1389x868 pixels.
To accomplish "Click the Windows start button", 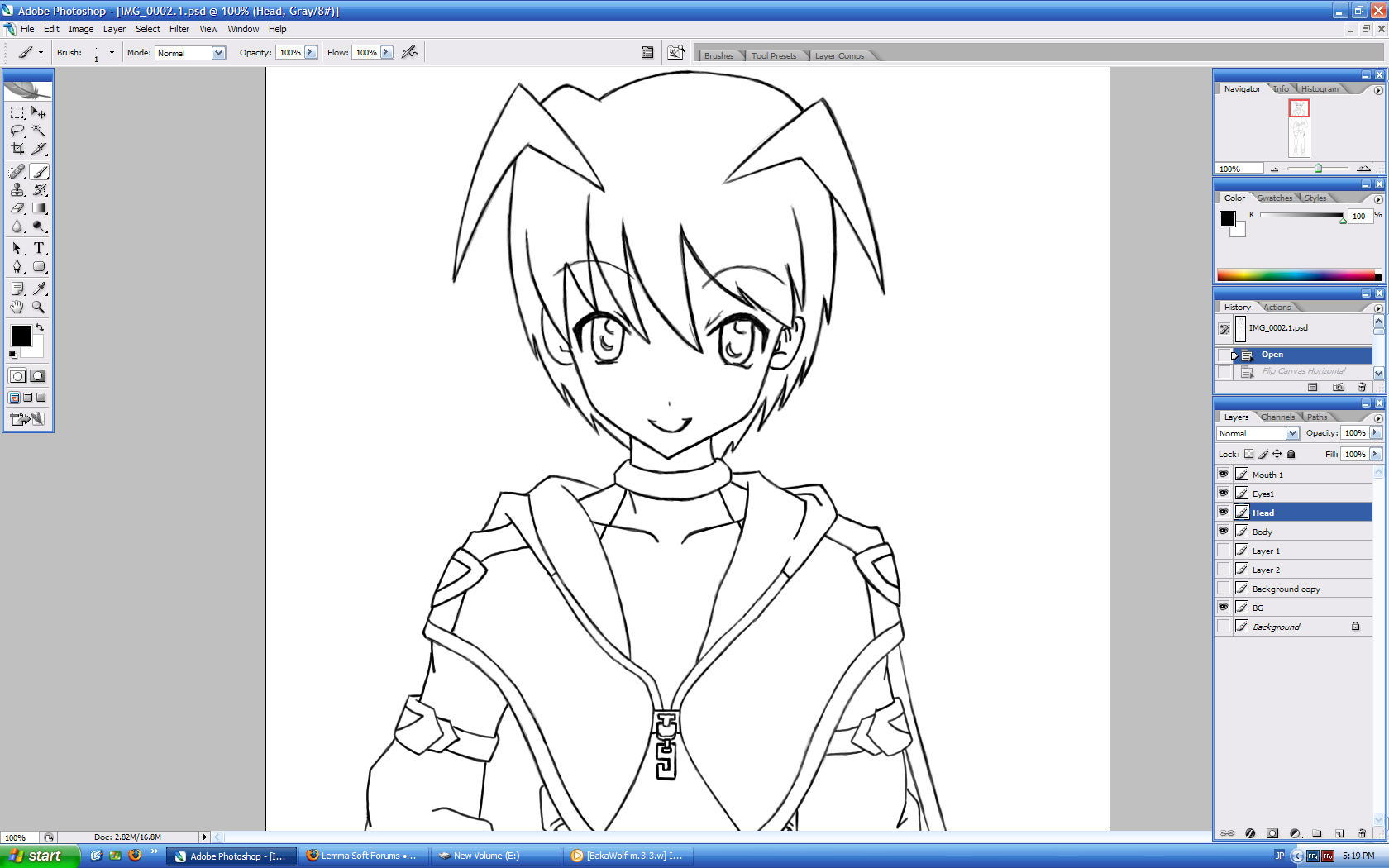I will click(x=39, y=856).
